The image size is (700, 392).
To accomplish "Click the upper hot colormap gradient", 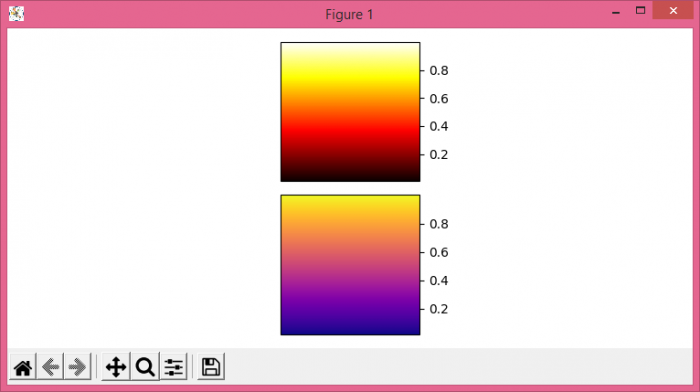I will pyautogui.click(x=350, y=112).
